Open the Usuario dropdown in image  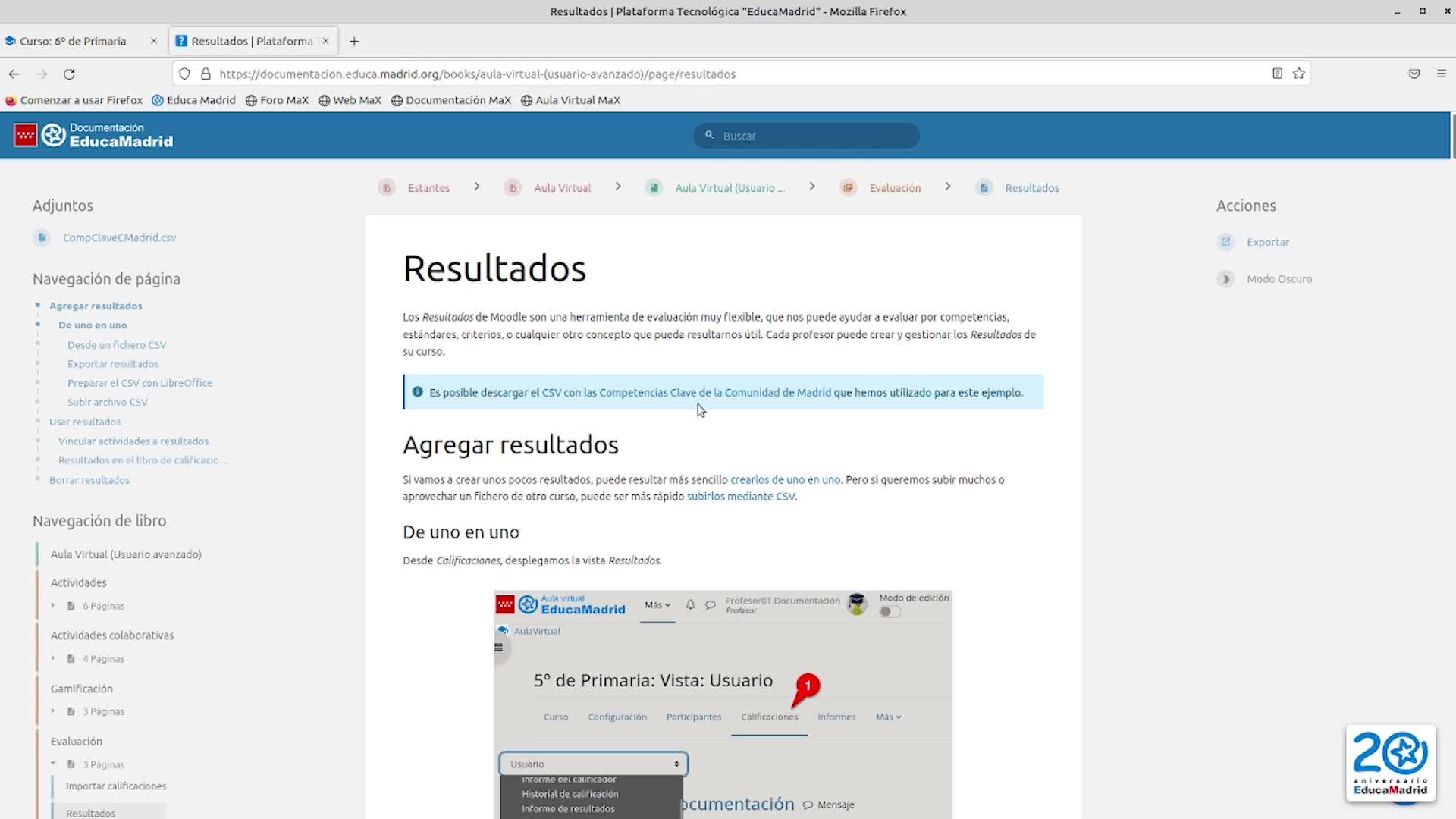pyautogui.click(x=593, y=764)
